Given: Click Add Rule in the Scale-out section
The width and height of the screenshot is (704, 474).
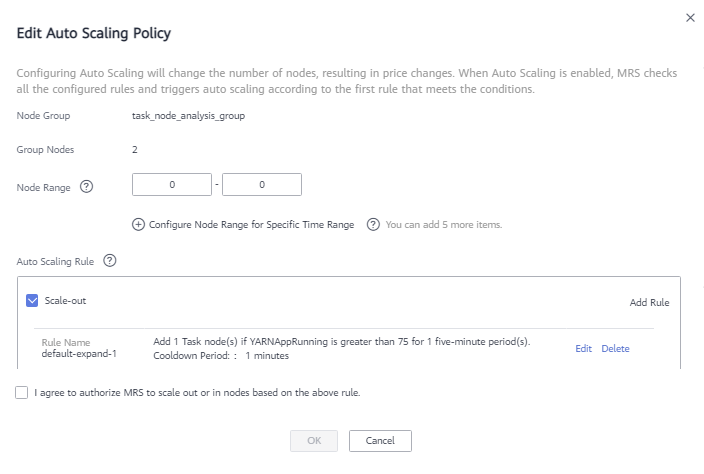Looking at the screenshot, I should pyautogui.click(x=649, y=303).
